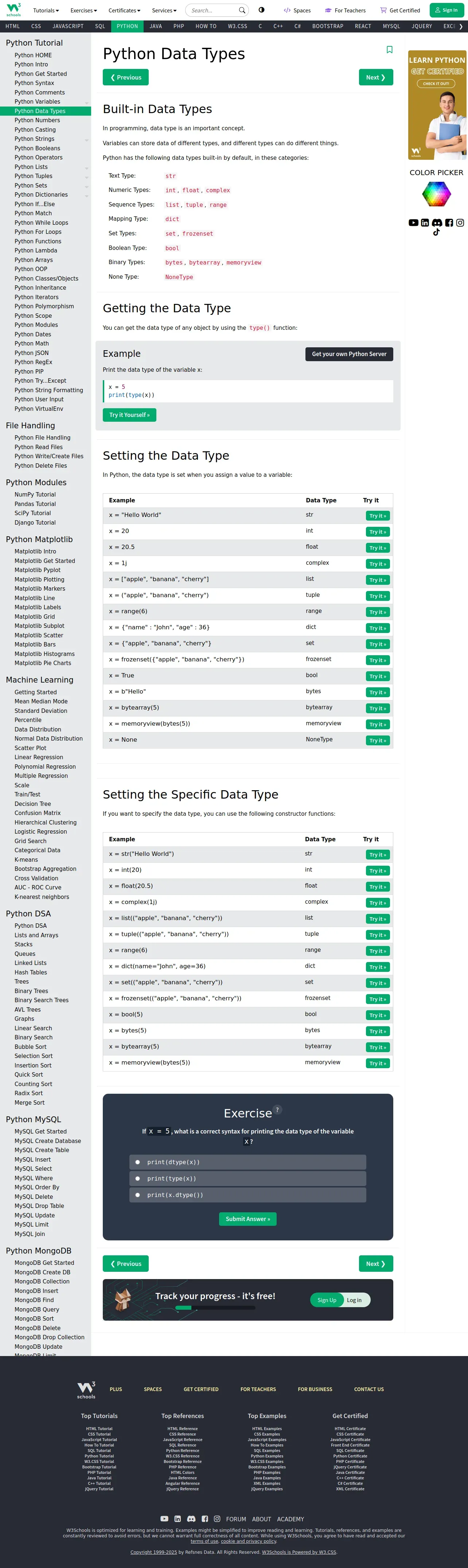The image size is (468, 1568).
Task: Choose the print(x.dtype()) radio option
Action: point(138,1195)
